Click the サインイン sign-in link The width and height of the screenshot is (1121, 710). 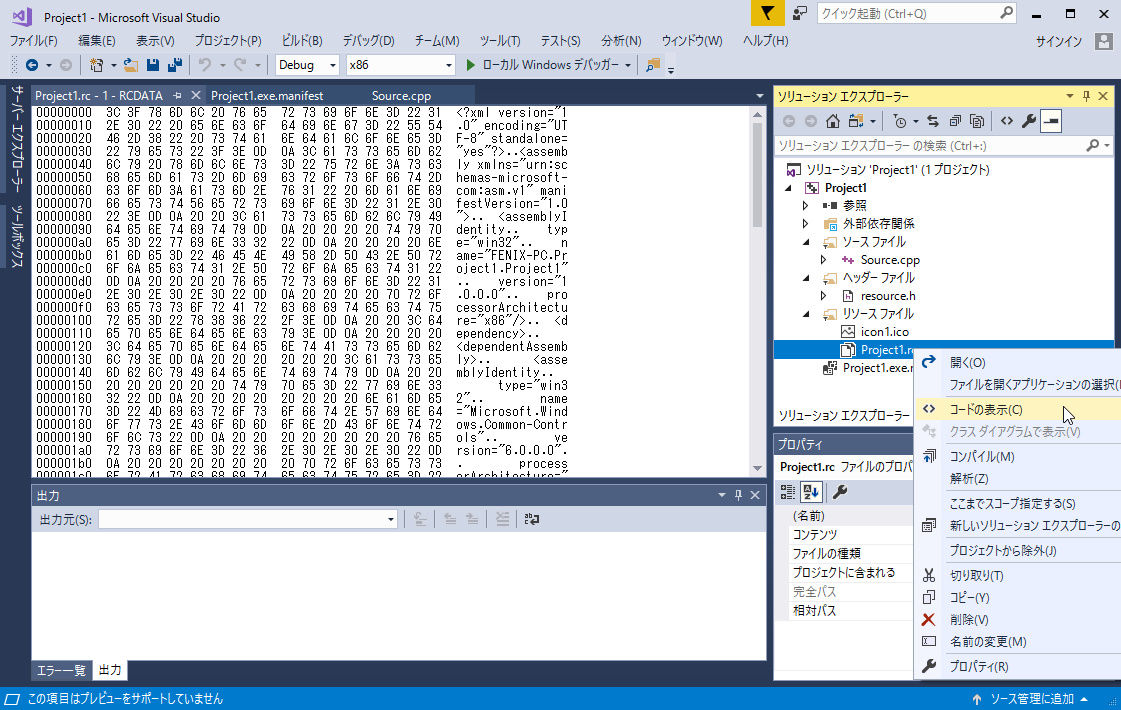click(x=1059, y=41)
